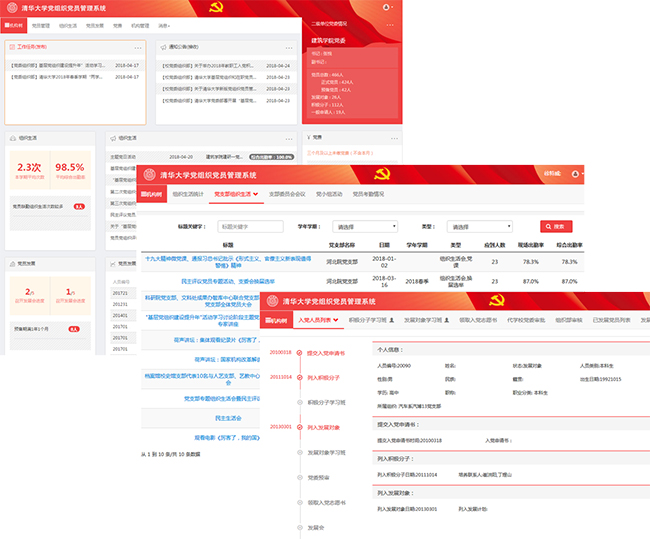Click the red 搜索 button
The height and width of the screenshot is (539, 650).
(x=556, y=227)
